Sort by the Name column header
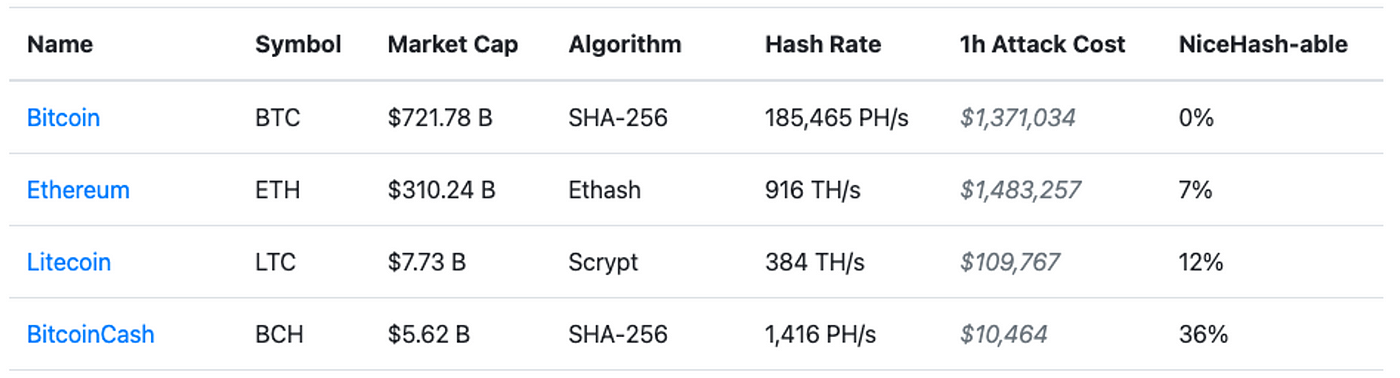The height and width of the screenshot is (378, 1400). click(x=60, y=45)
